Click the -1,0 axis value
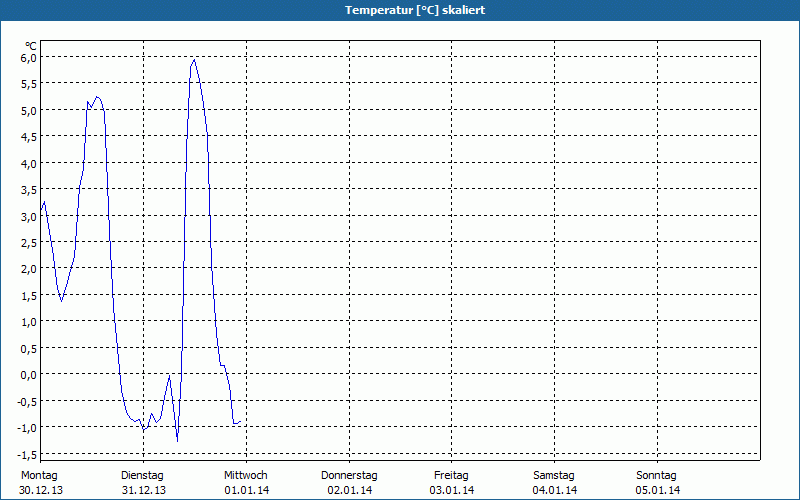Viewport: 800px width, 500px height. click(x=27, y=428)
